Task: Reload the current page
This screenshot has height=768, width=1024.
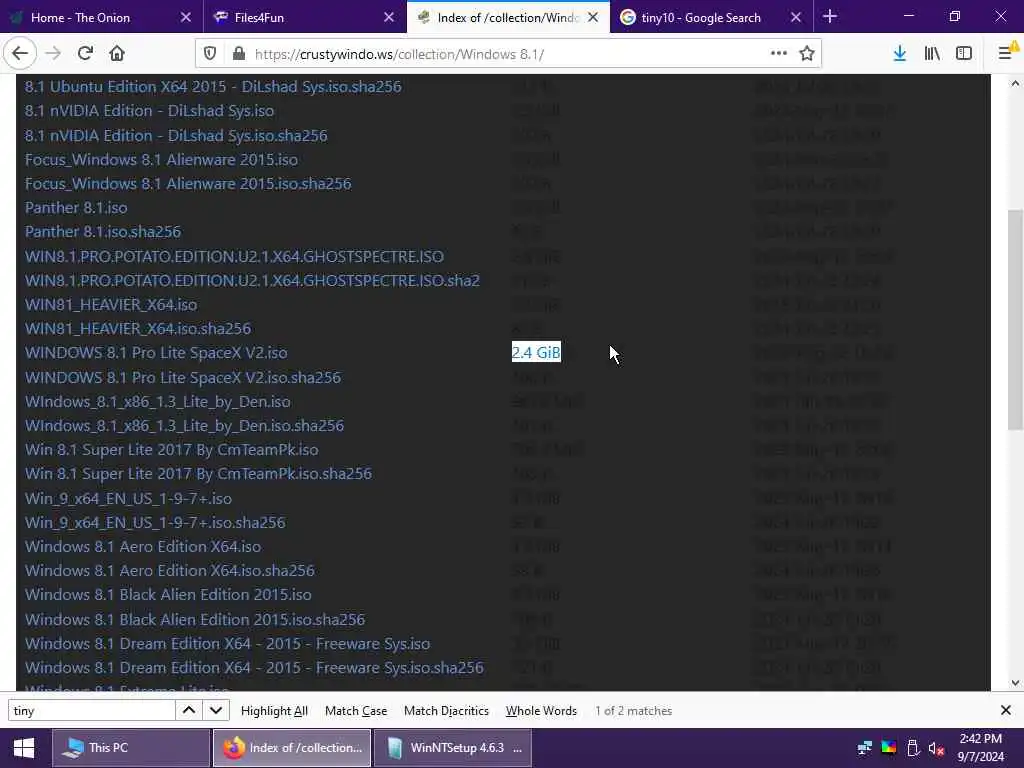Action: (x=85, y=54)
